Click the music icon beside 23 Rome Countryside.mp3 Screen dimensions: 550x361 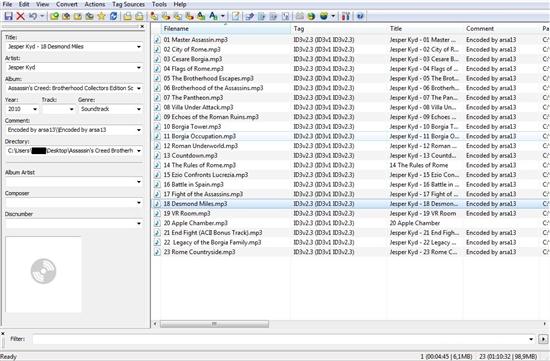click(157, 252)
